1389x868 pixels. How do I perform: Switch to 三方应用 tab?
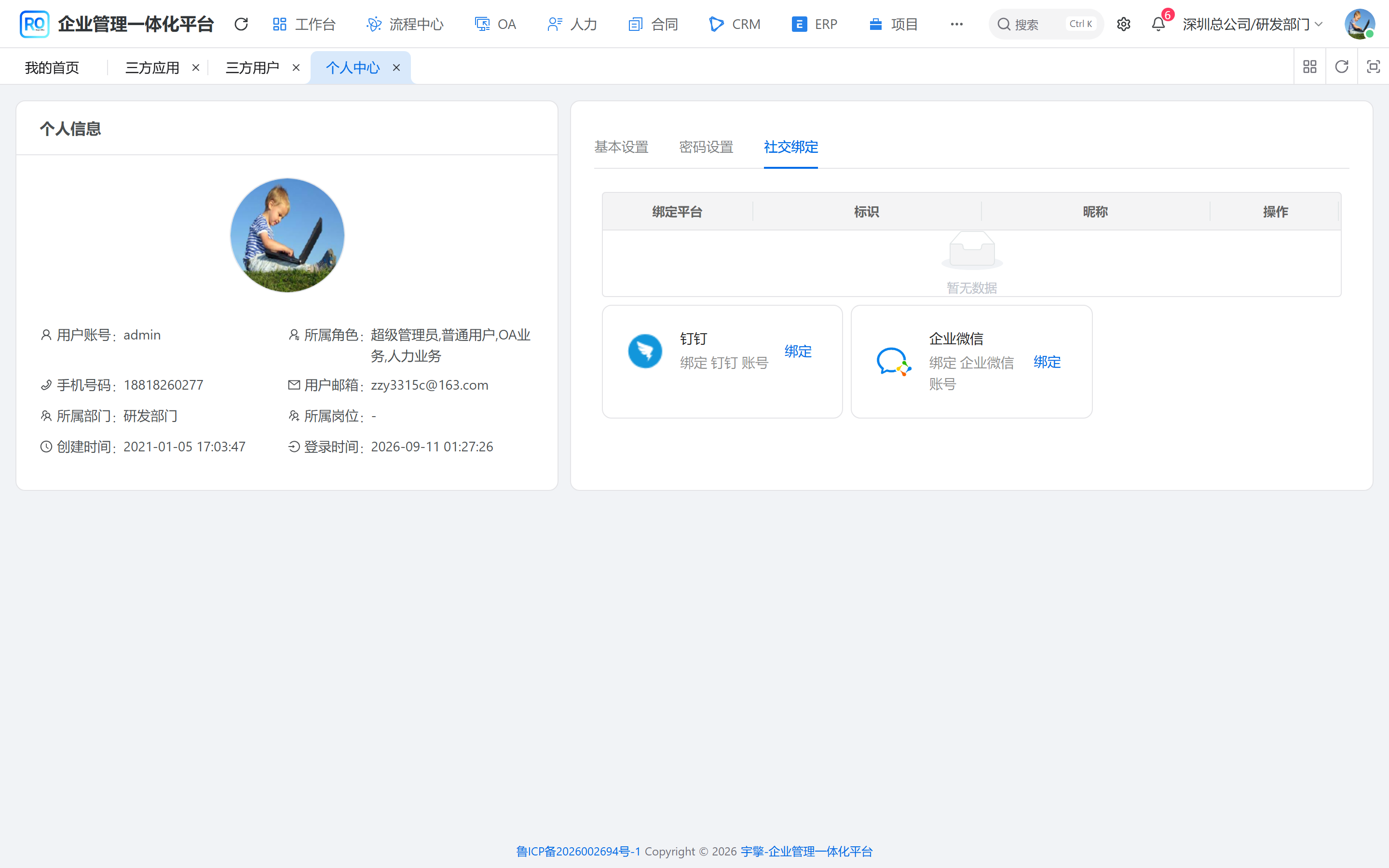pyautogui.click(x=152, y=68)
